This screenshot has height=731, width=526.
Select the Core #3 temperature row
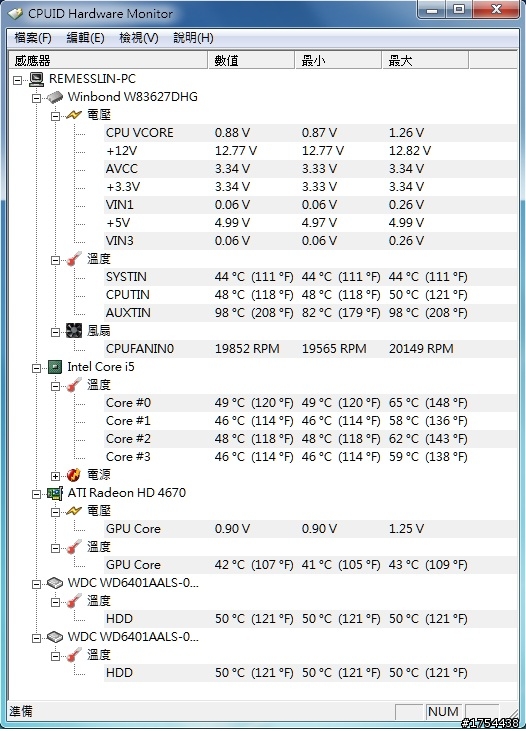click(x=310, y=457)
